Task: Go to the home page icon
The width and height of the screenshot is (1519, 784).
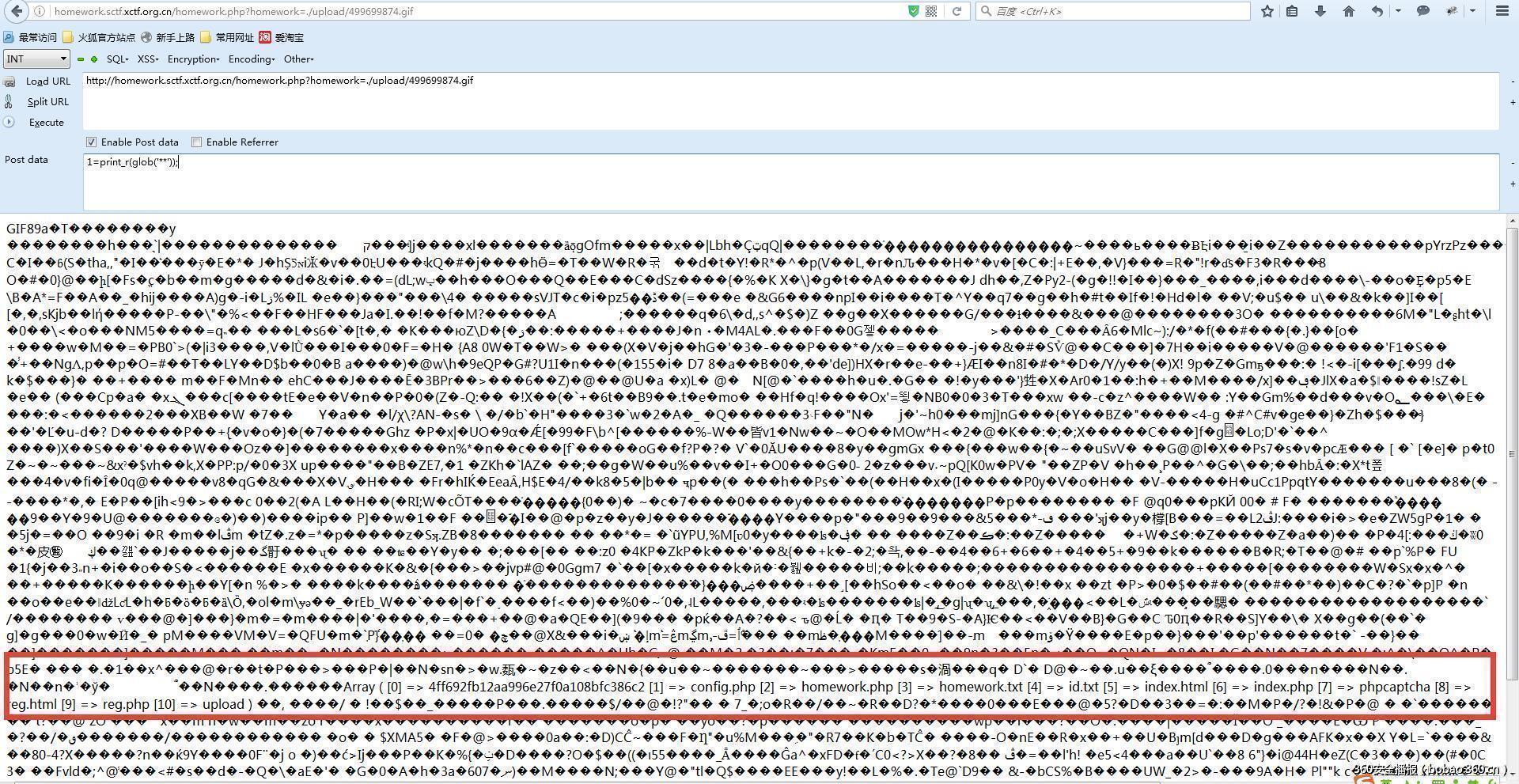Action: pyautogui.click(x=1349, y=11)
